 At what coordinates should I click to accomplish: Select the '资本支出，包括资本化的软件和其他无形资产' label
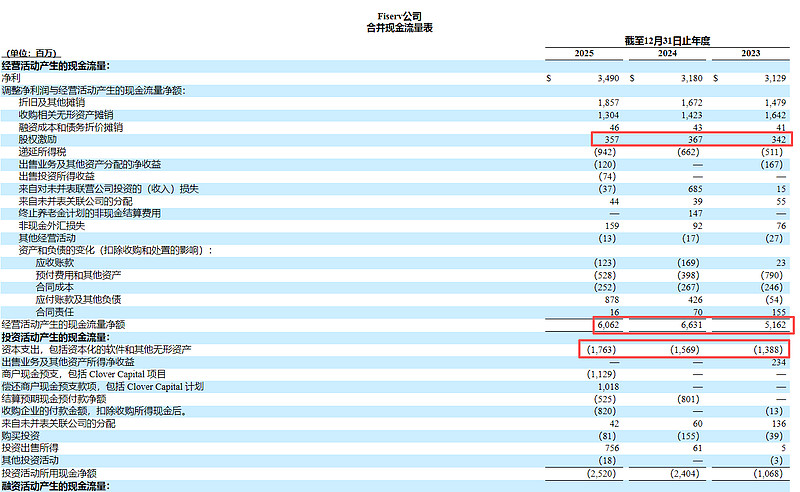point(96,350)
